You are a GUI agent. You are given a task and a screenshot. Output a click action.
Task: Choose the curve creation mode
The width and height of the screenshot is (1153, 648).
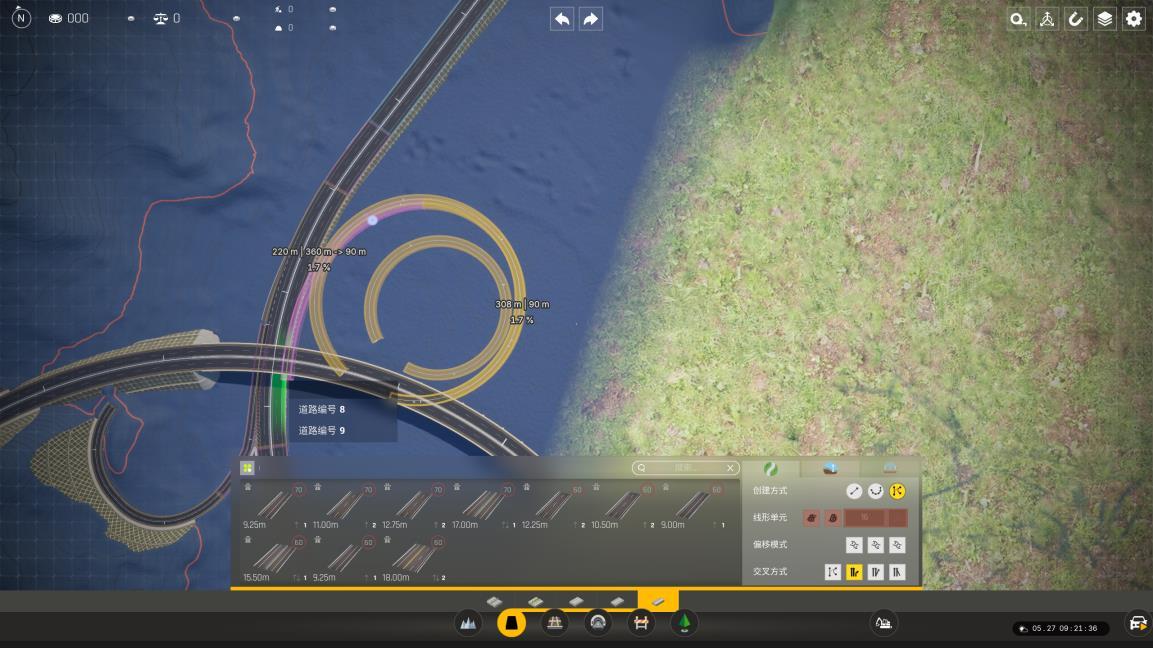click(875, 491)
